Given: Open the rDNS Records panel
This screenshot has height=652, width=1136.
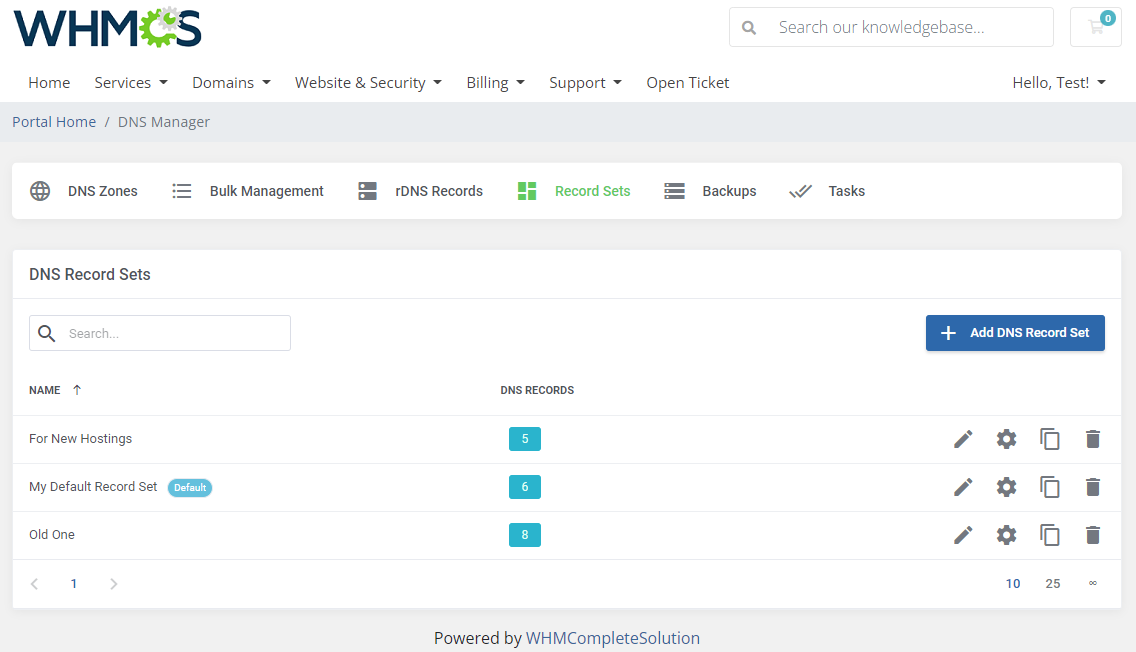Looking at the screenshot, I should coord(366,190).
